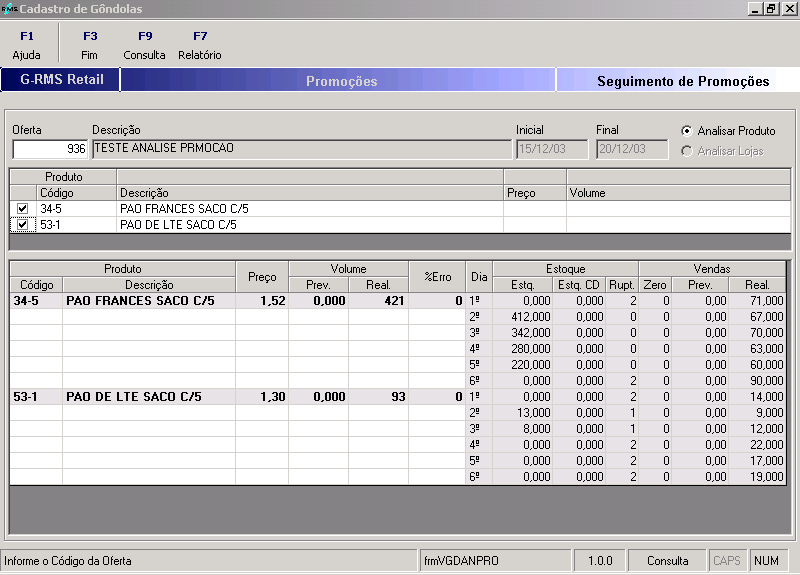Click stock value 280,000

click(x=523, y=348)
